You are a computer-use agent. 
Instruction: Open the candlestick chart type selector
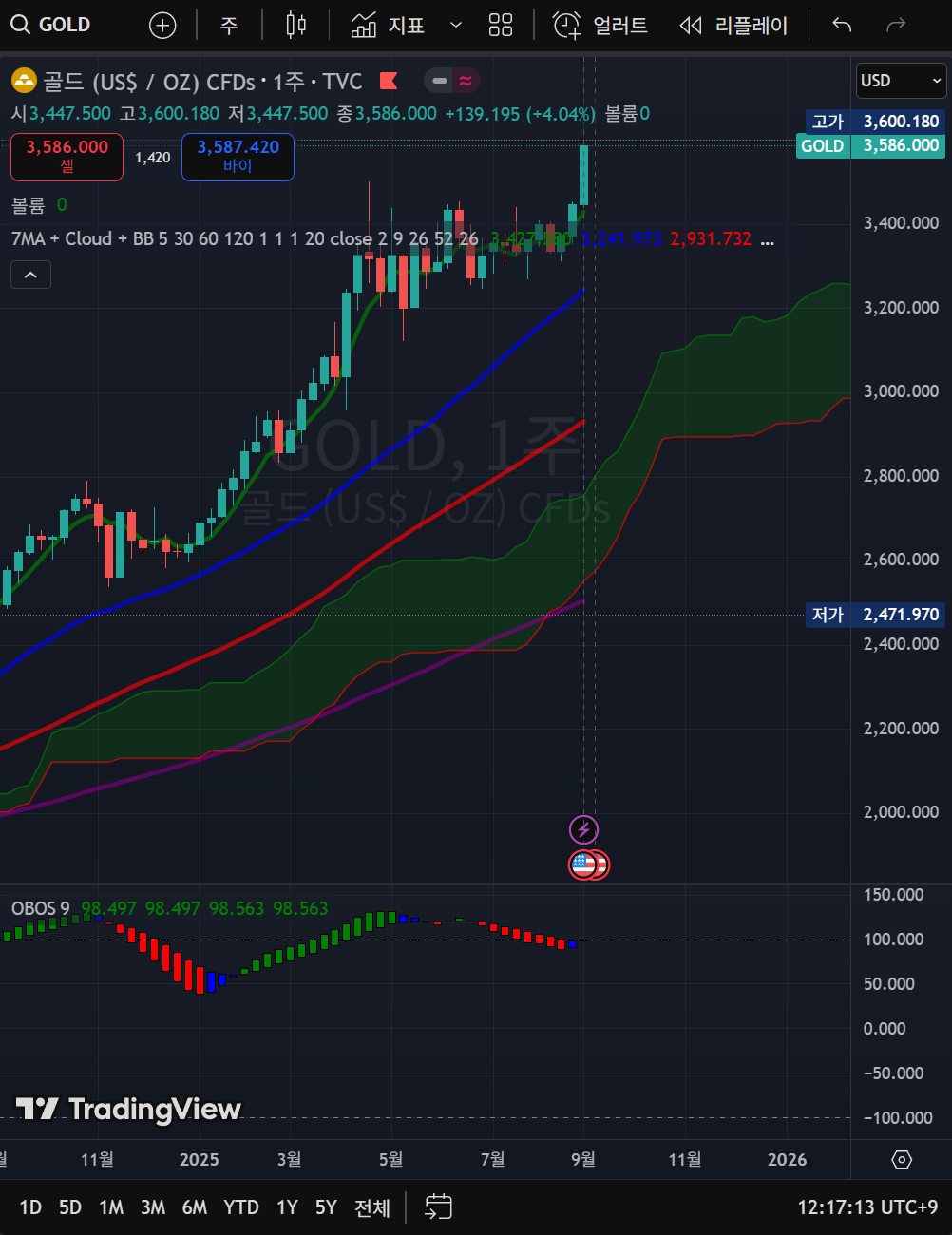296,26
